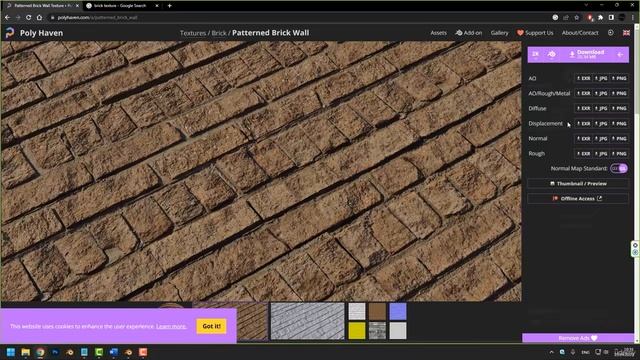
Task: Collapse download options with left arrow
Action: 620,55
